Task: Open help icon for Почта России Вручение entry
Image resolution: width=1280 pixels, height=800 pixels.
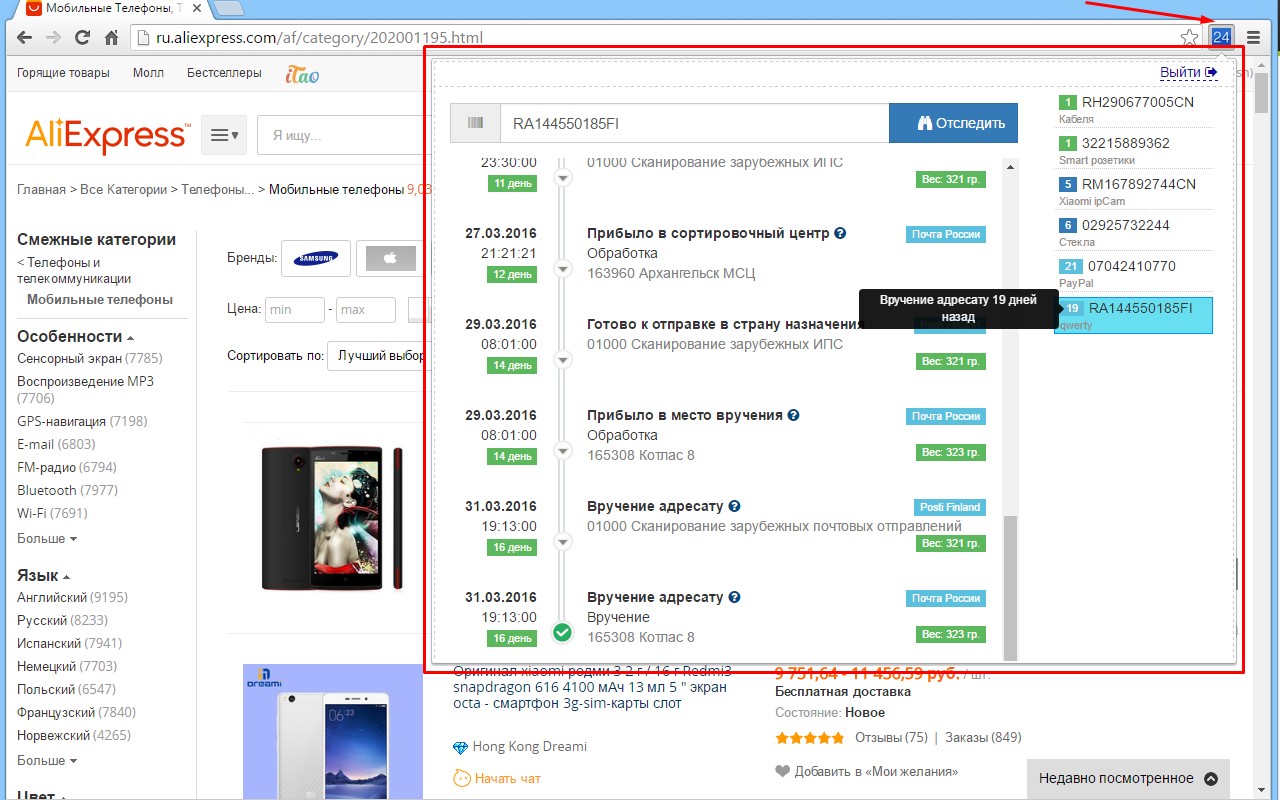Action: tap(734, 597)
